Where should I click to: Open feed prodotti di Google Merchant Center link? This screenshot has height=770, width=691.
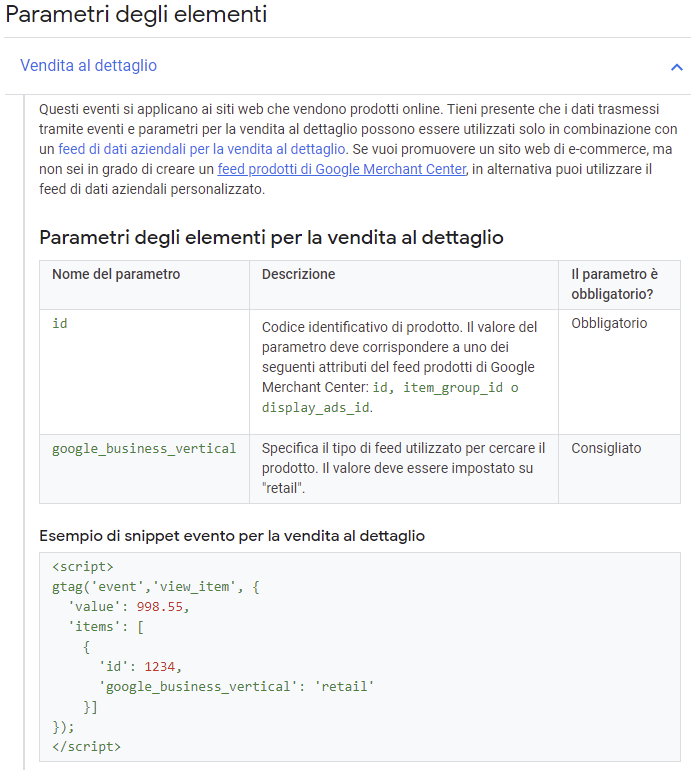[x=341, y=169]
